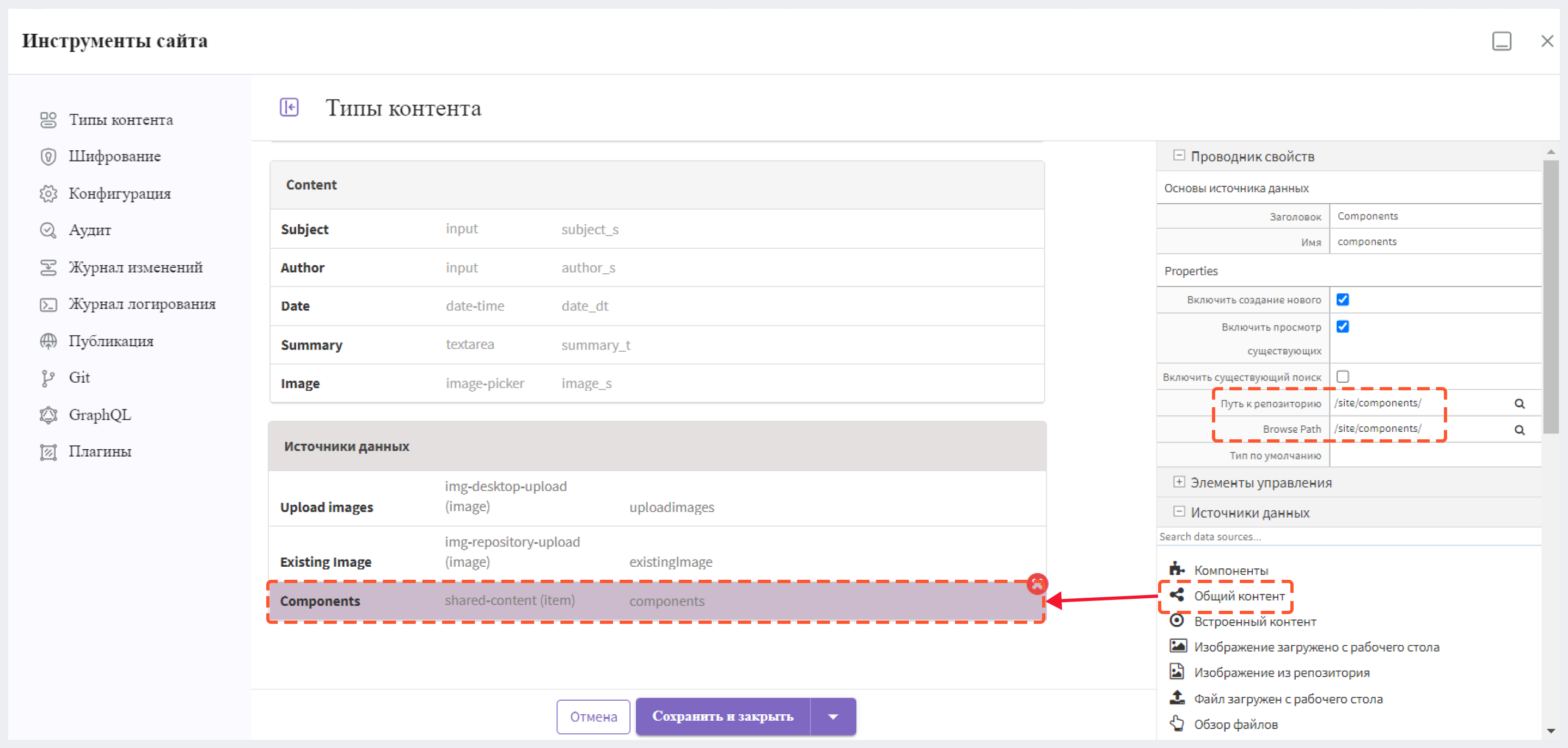Image resolution: width=1568 pixels, height=748 pixels.
Task: Select the Author field row
Action: point(656,268)
